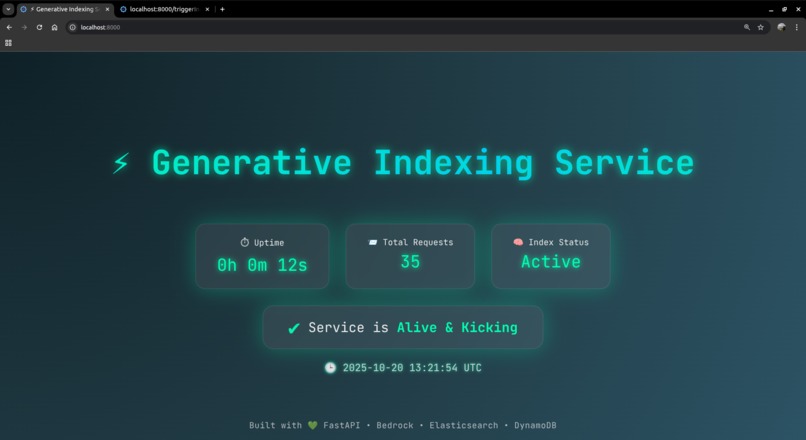Click the Alive & Kicking status text

click(457, 327)
